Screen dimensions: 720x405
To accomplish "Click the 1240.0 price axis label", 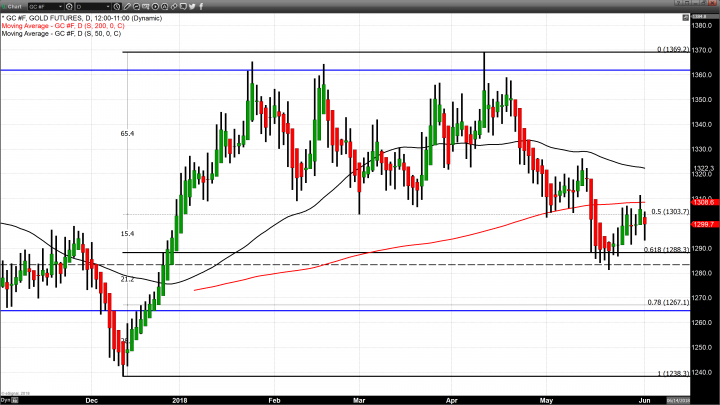I will pos(703,372).
